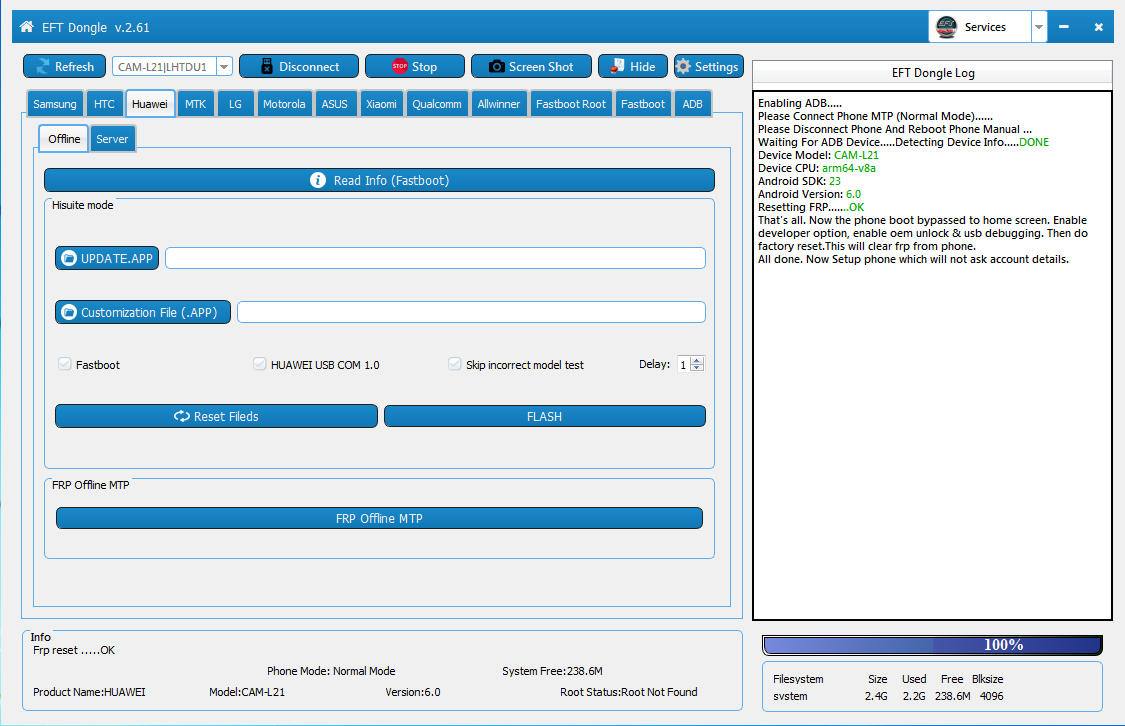Image resolution: width=1125 pixels, height=726 pixels.
Task: Click 'Root Status:Root Not Found' text
Action: [629, 692]
